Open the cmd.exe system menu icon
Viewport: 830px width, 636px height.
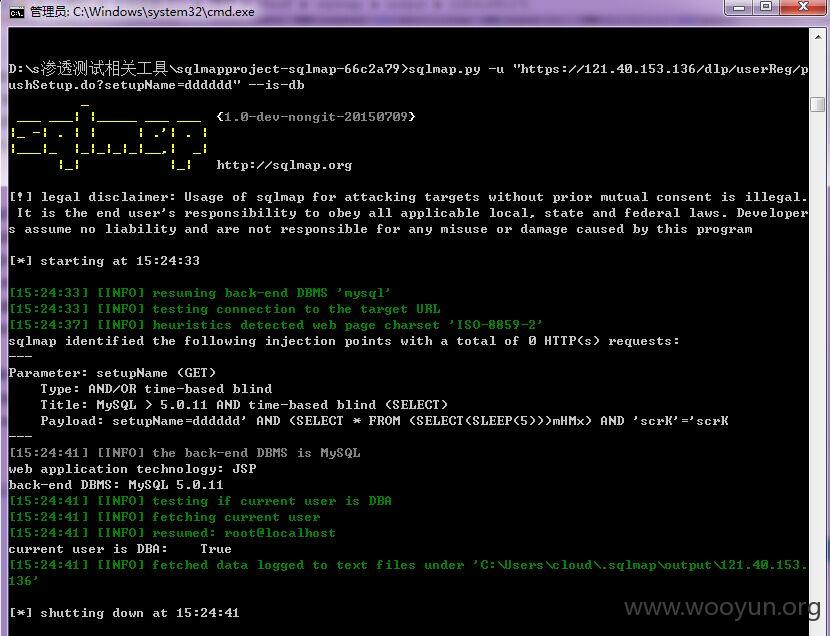coord(16,12)
